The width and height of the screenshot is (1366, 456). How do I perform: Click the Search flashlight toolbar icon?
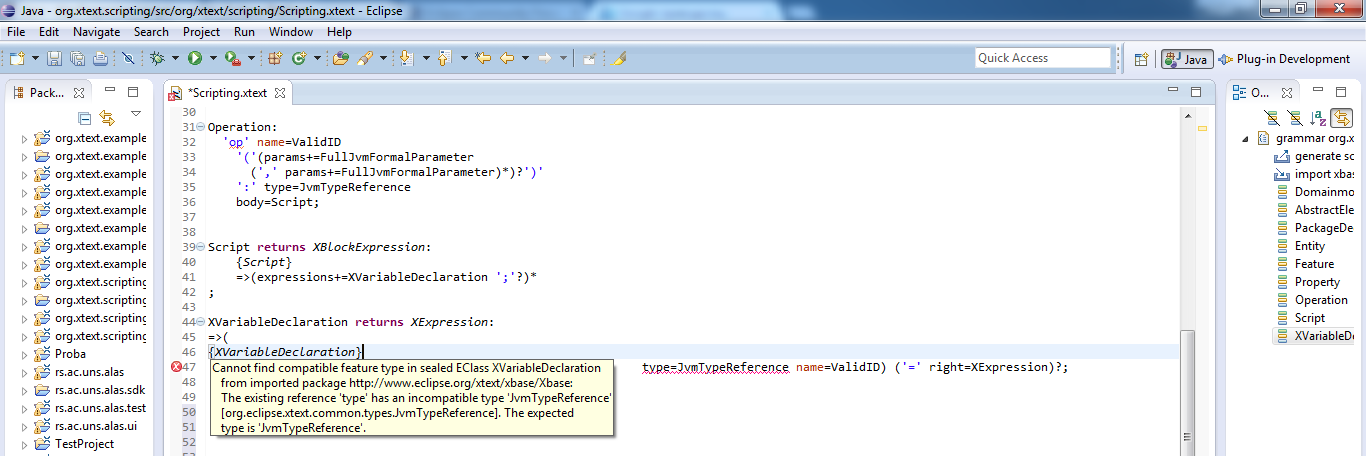(x=365, y=59)
